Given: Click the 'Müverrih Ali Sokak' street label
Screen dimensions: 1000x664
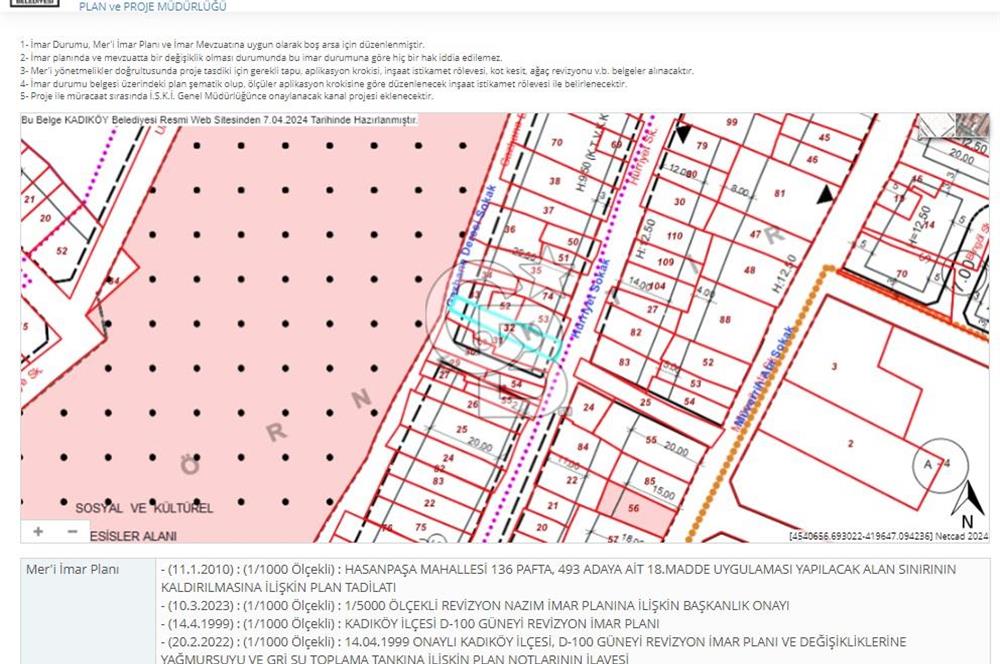Looking at the screenshot, I should tap(765, 378).
